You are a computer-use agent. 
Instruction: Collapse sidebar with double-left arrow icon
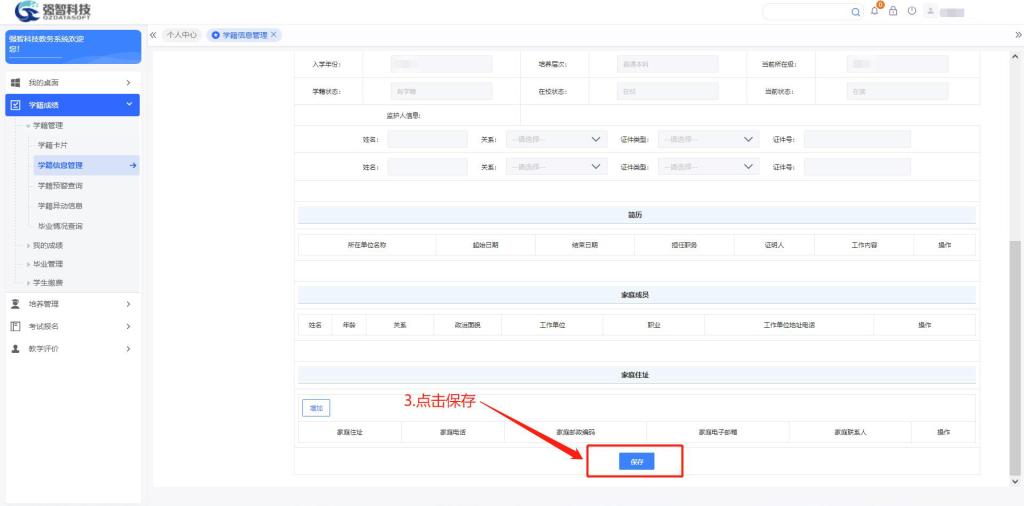(x=153, y=35)
